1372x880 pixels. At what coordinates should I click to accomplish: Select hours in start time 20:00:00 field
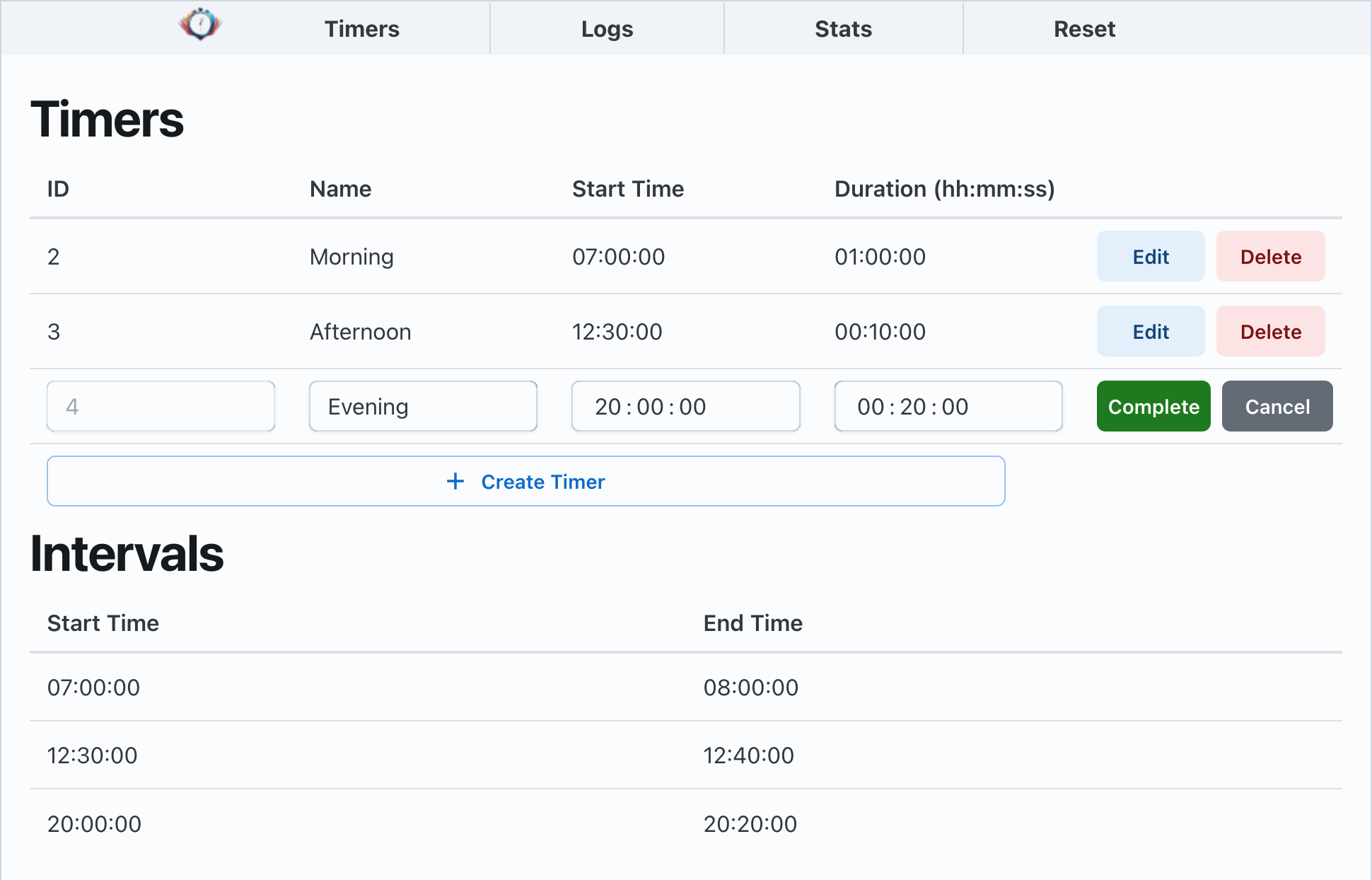[607, 407]
